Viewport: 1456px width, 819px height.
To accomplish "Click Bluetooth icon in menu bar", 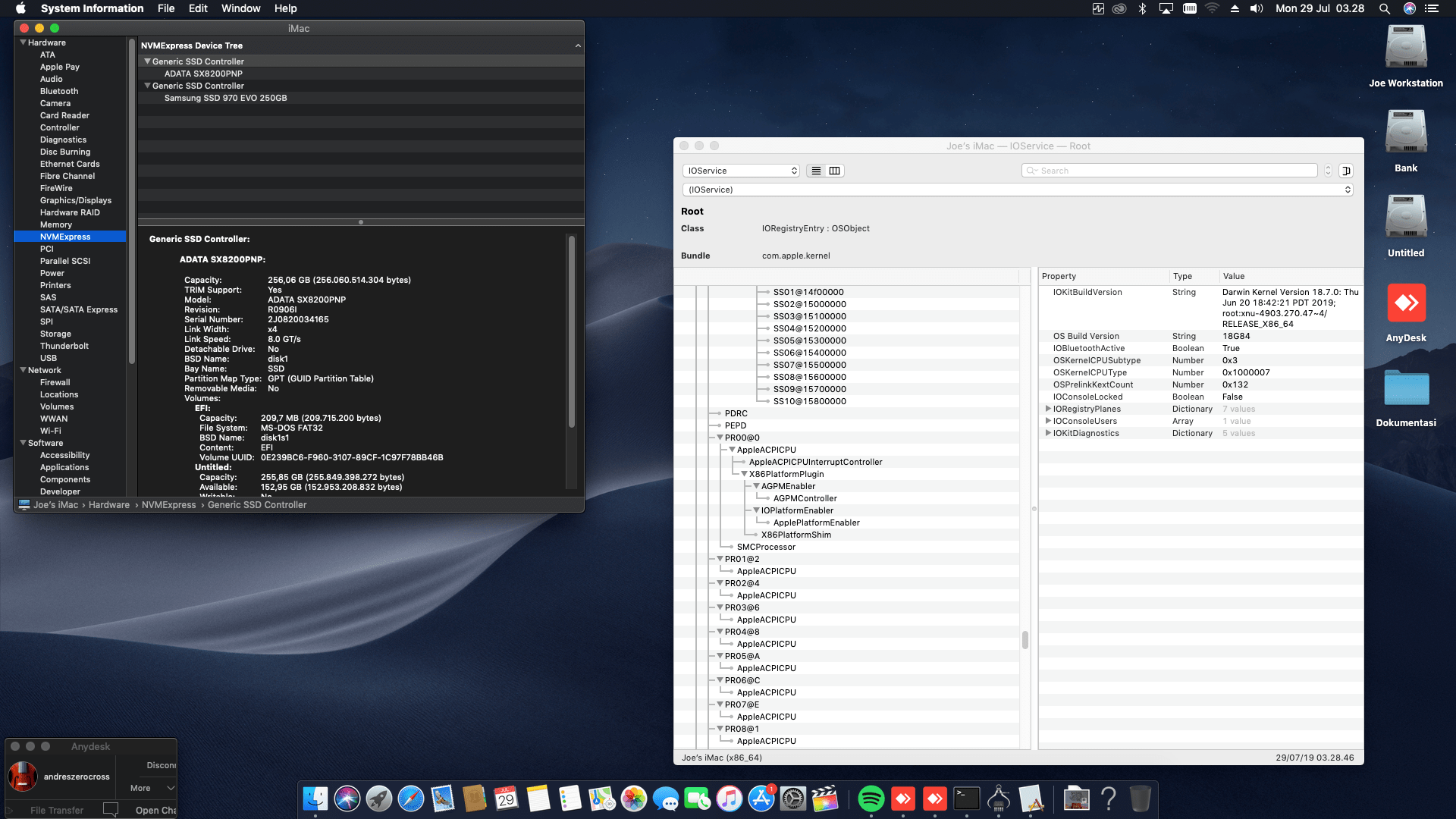I will 1142,8.
